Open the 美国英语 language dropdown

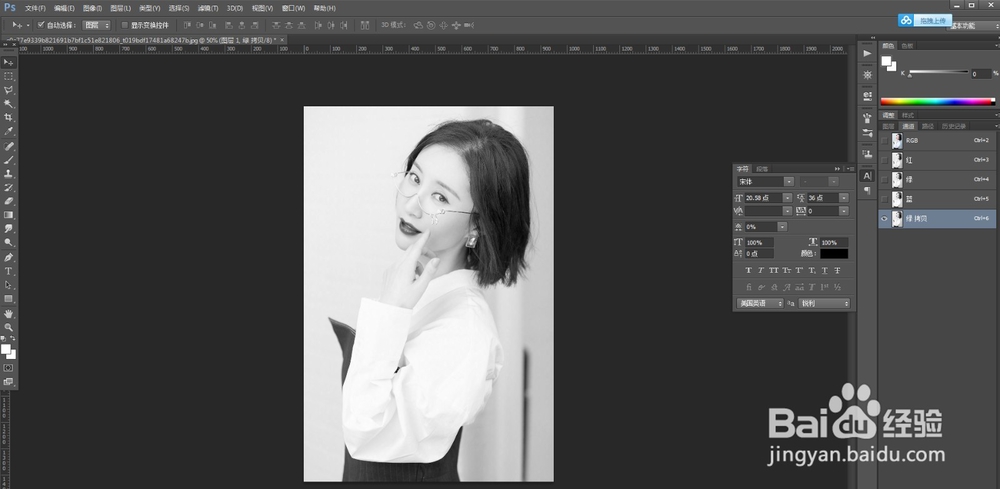760,303
